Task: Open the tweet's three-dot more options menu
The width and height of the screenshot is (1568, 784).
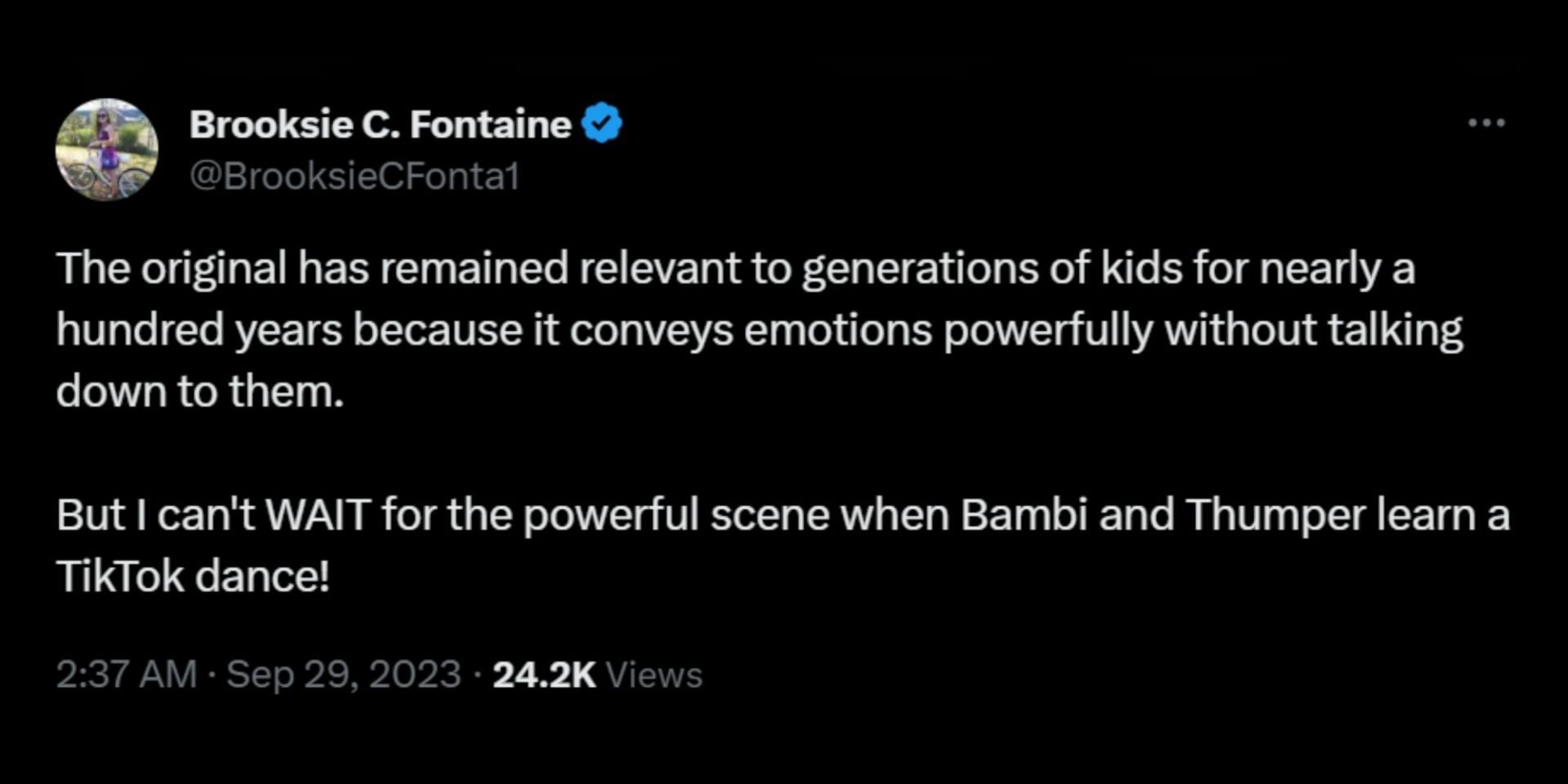Action: (x=1486, y=123)
